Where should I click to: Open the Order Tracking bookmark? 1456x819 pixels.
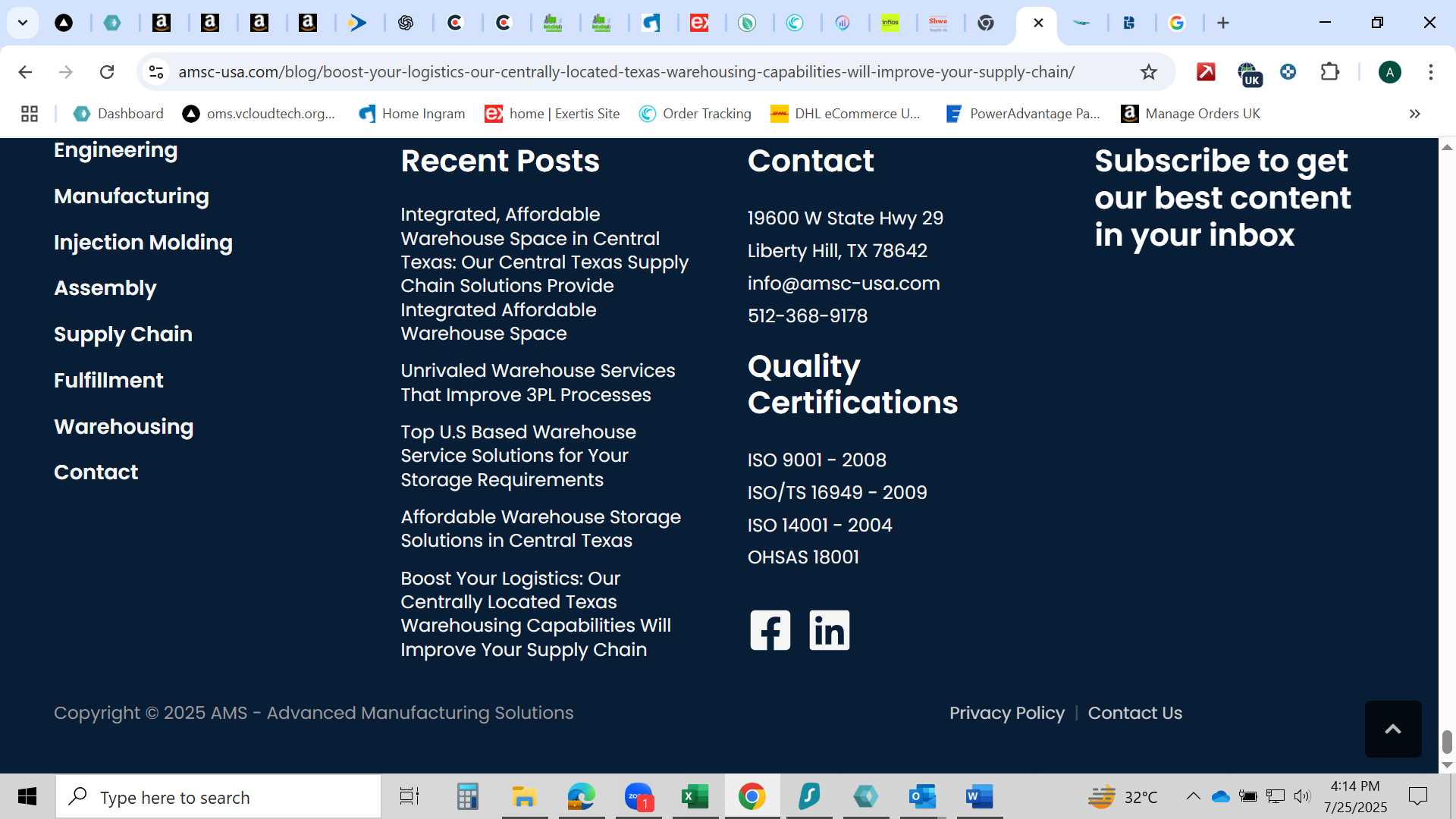click(x=695, y=114)
